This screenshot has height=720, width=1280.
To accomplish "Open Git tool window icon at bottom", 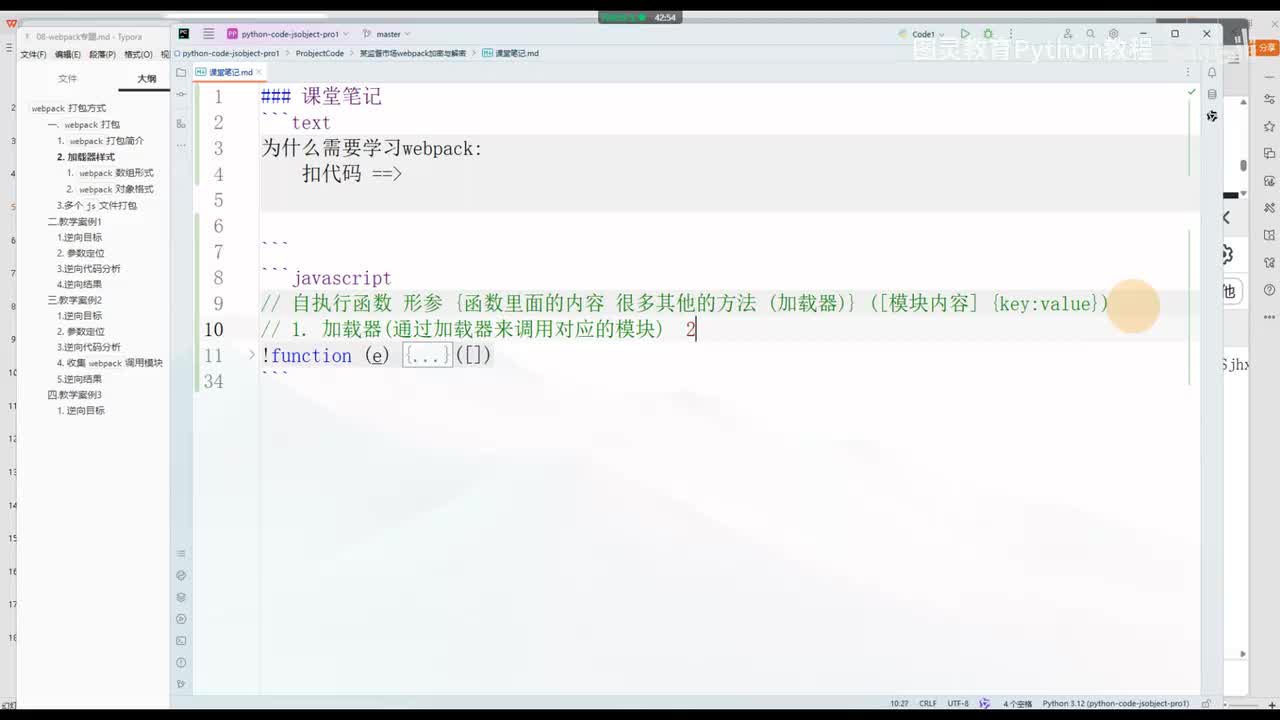I will pos(181,685).
